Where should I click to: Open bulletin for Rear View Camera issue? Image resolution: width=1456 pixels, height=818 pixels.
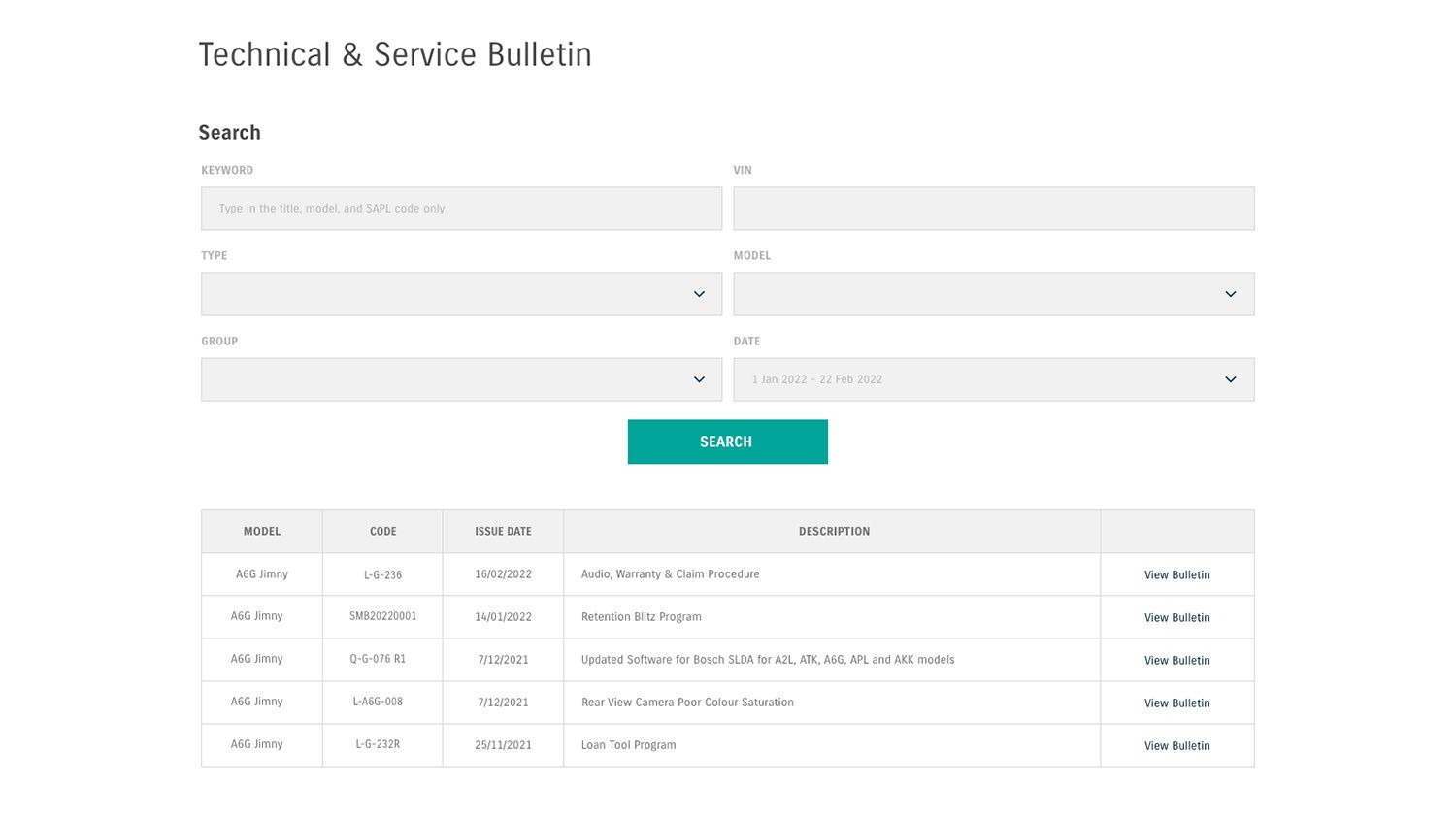(x=1176, y=703)
